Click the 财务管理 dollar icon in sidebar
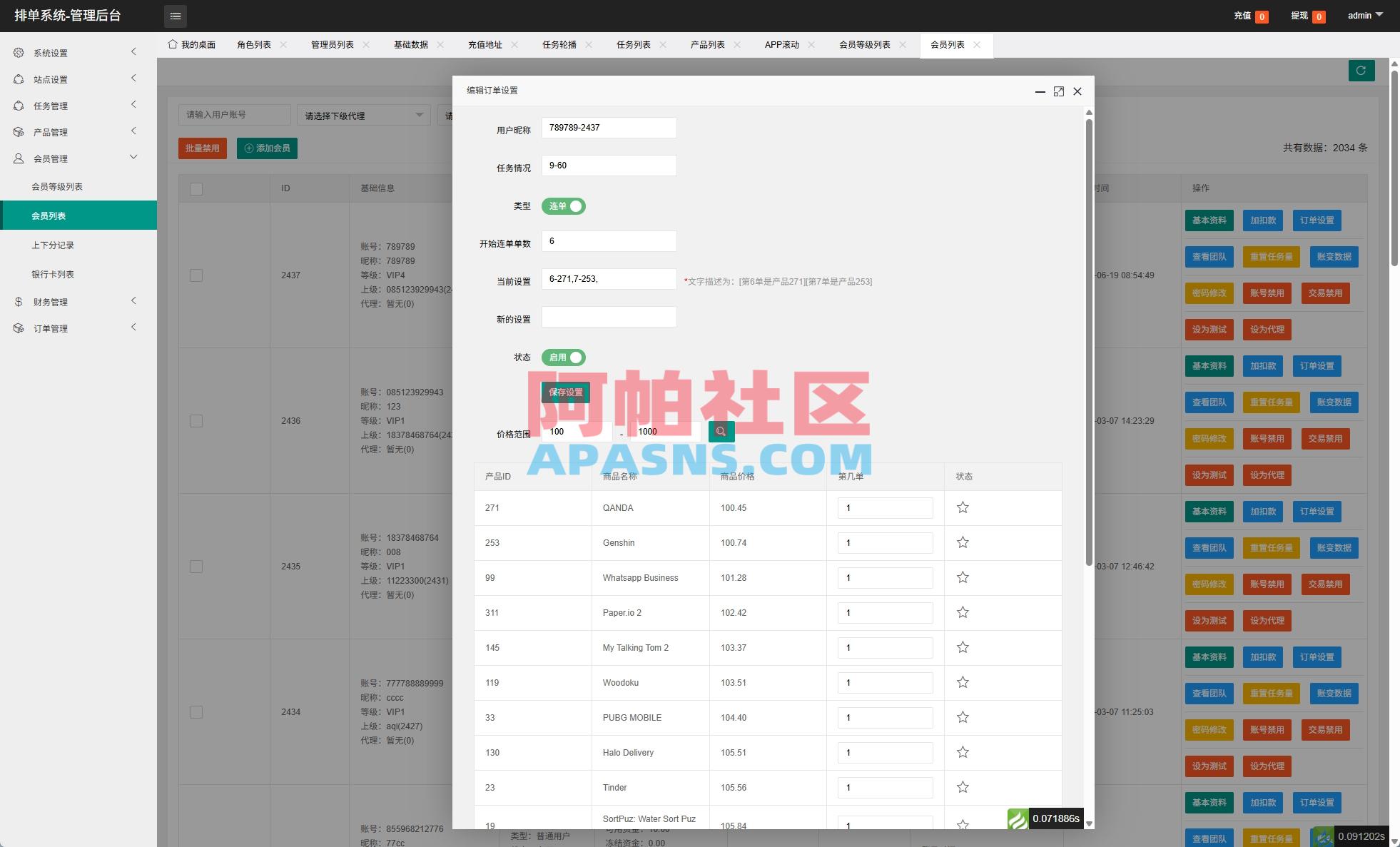Viewport: 1400px width, 847px height. click(18, 301)
